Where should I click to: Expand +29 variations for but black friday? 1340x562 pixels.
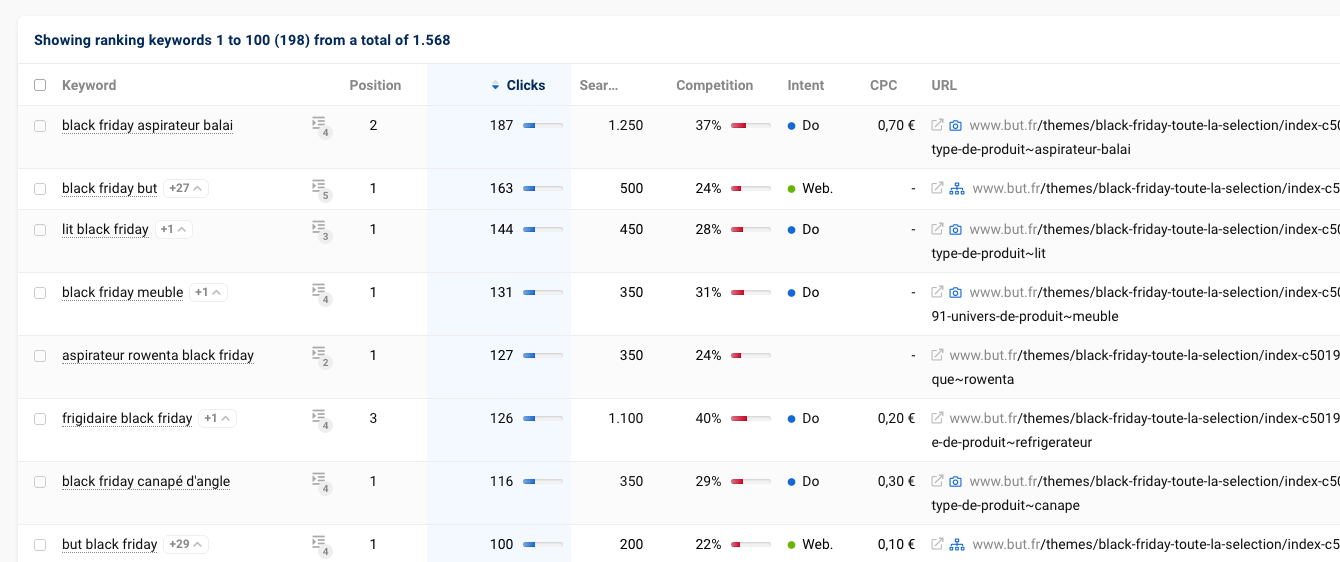186,544
